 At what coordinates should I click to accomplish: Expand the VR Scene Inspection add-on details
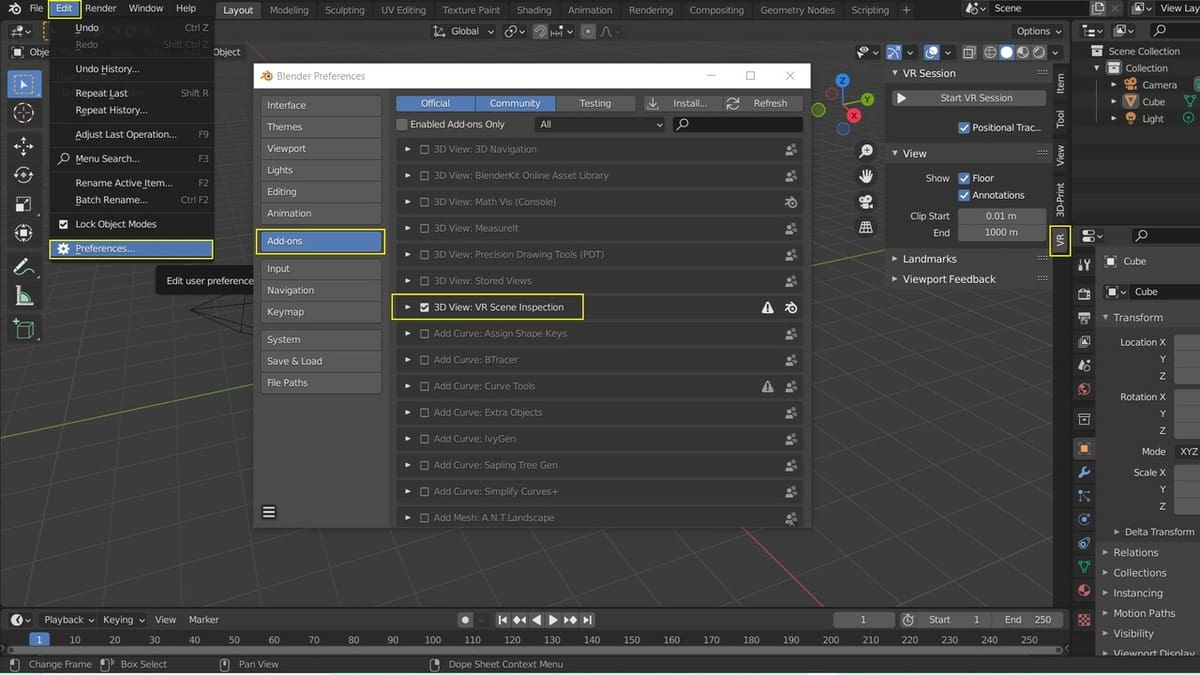point(407,307)
